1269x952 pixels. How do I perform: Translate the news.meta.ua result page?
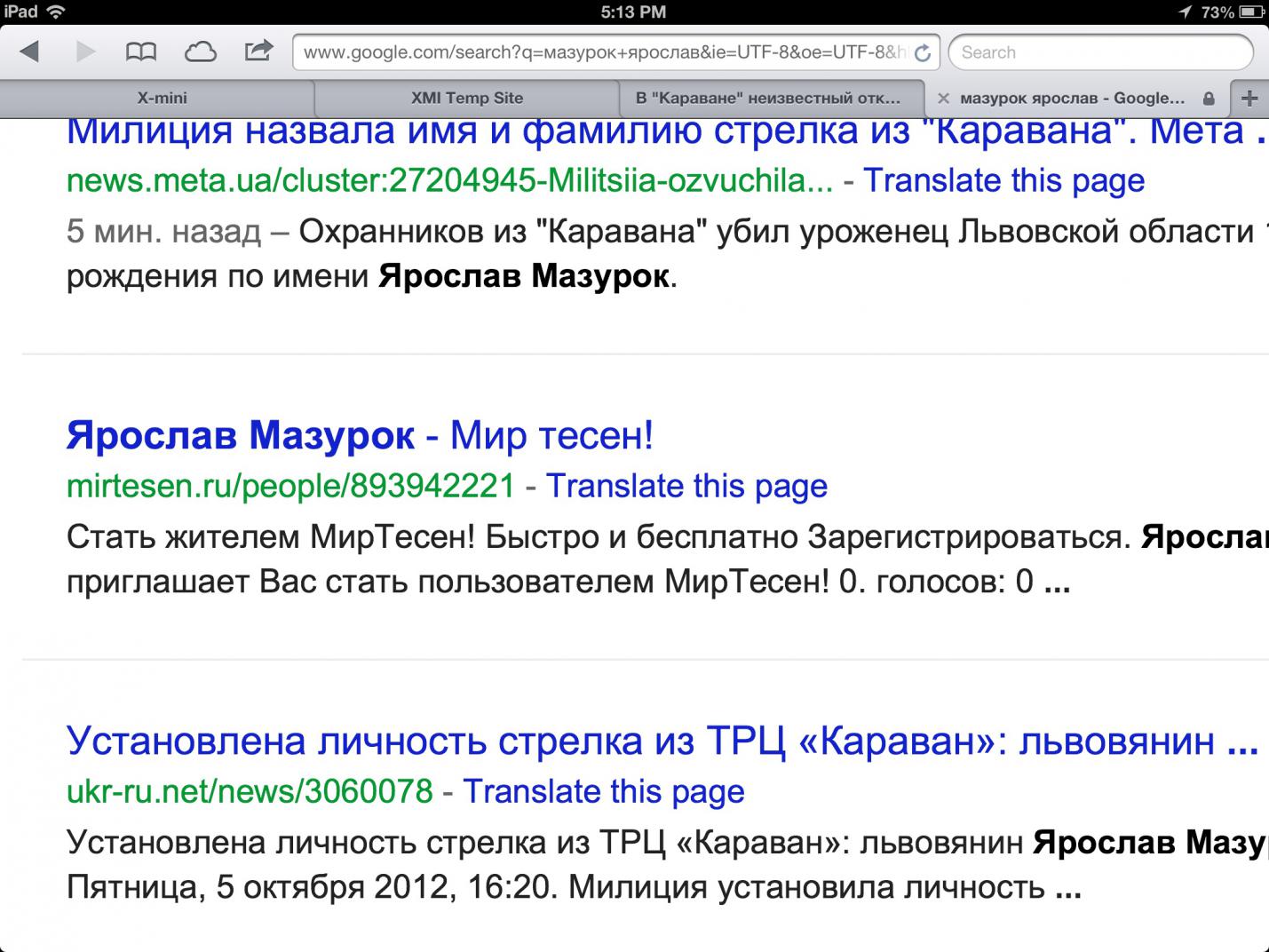pos(1003,180)
